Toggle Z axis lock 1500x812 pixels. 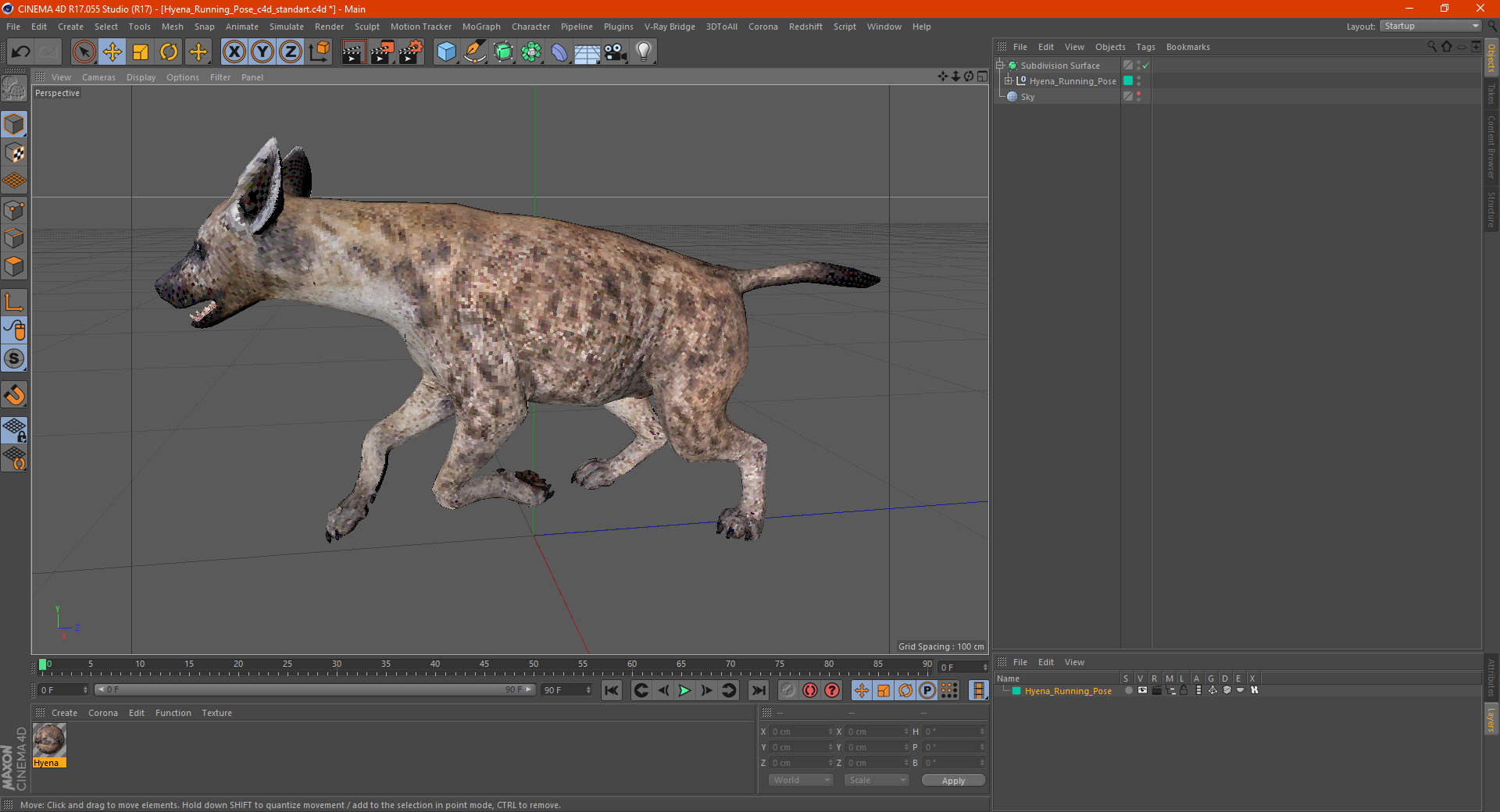(x=291, y=52)
